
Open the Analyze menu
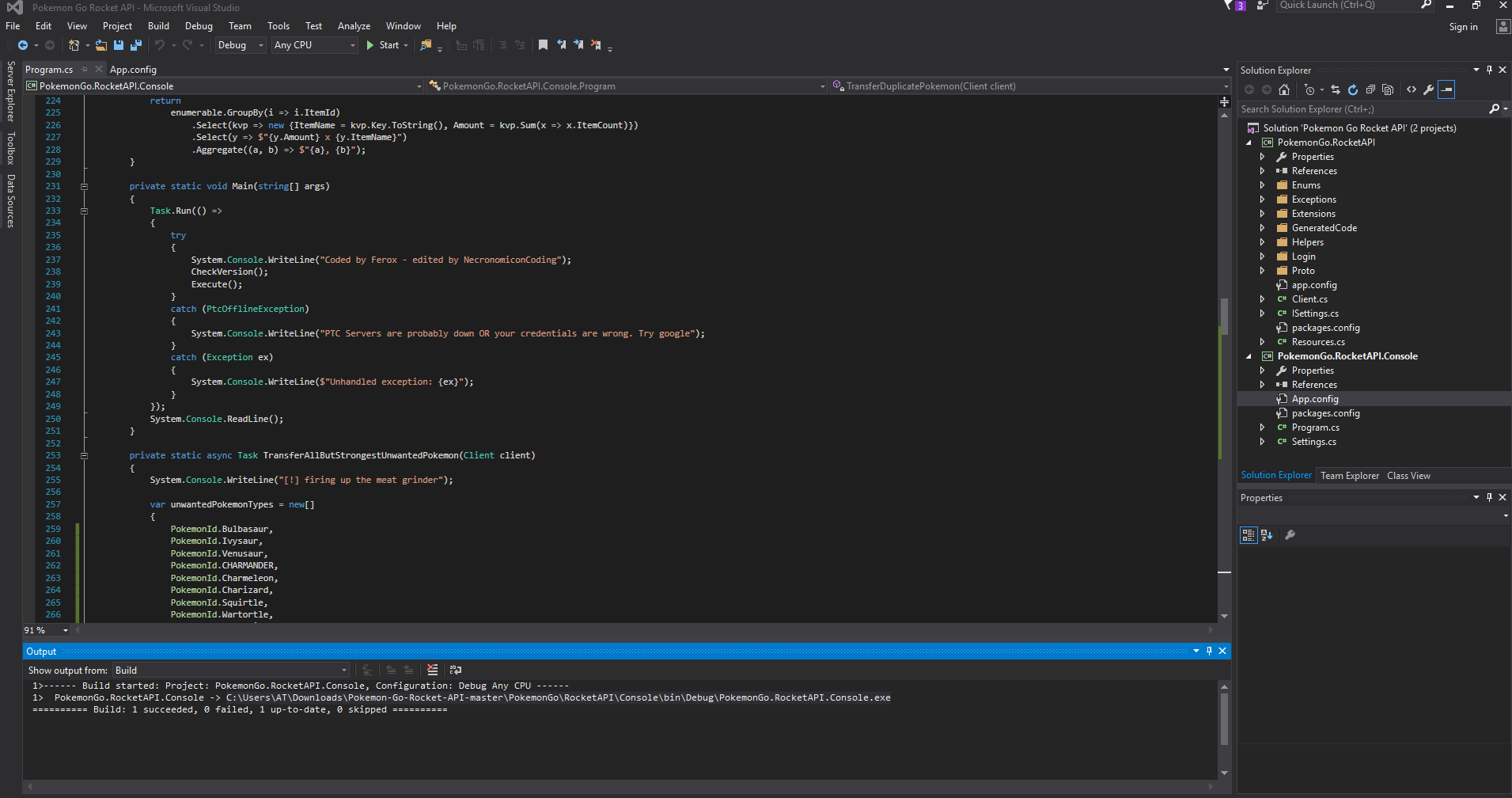click(354, 26)
